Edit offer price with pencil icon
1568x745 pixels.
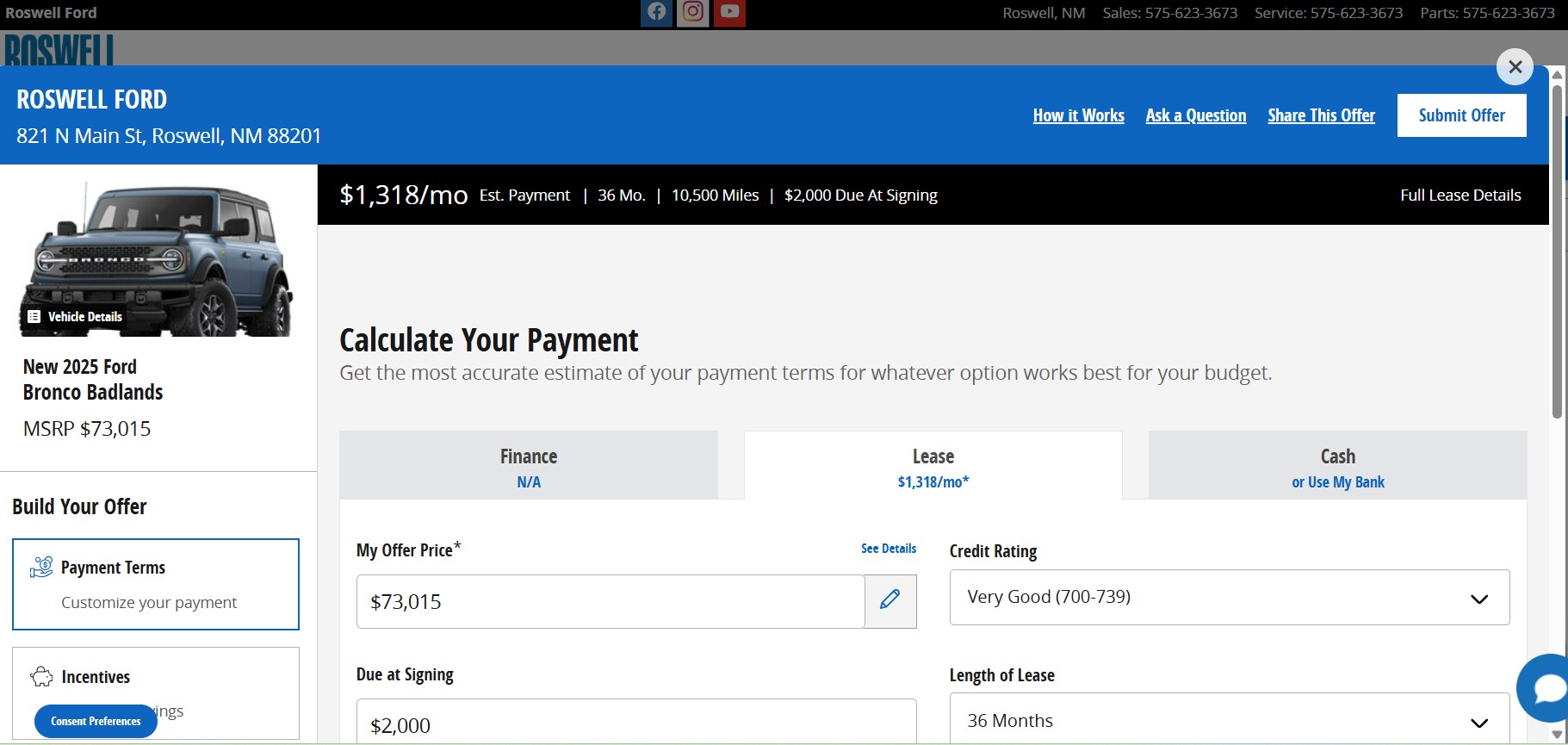890,600
